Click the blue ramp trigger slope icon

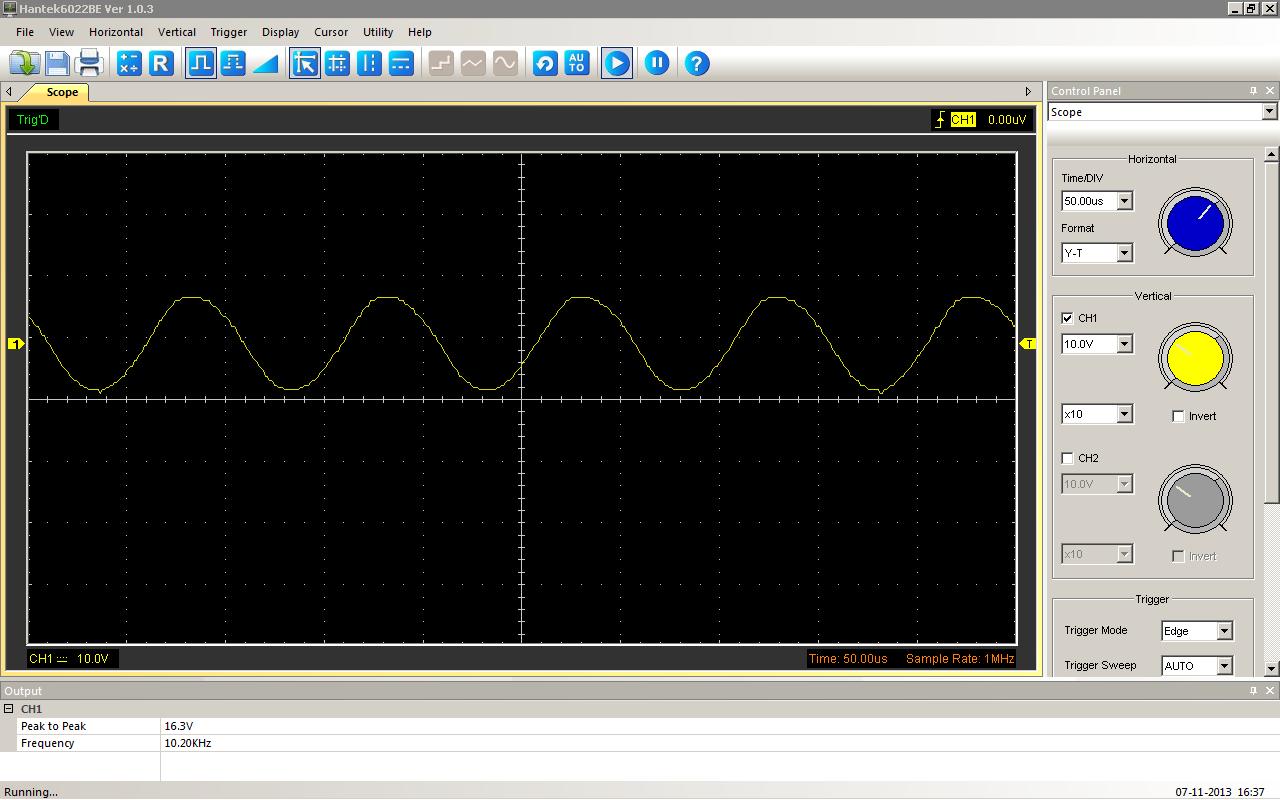(265, 64)
